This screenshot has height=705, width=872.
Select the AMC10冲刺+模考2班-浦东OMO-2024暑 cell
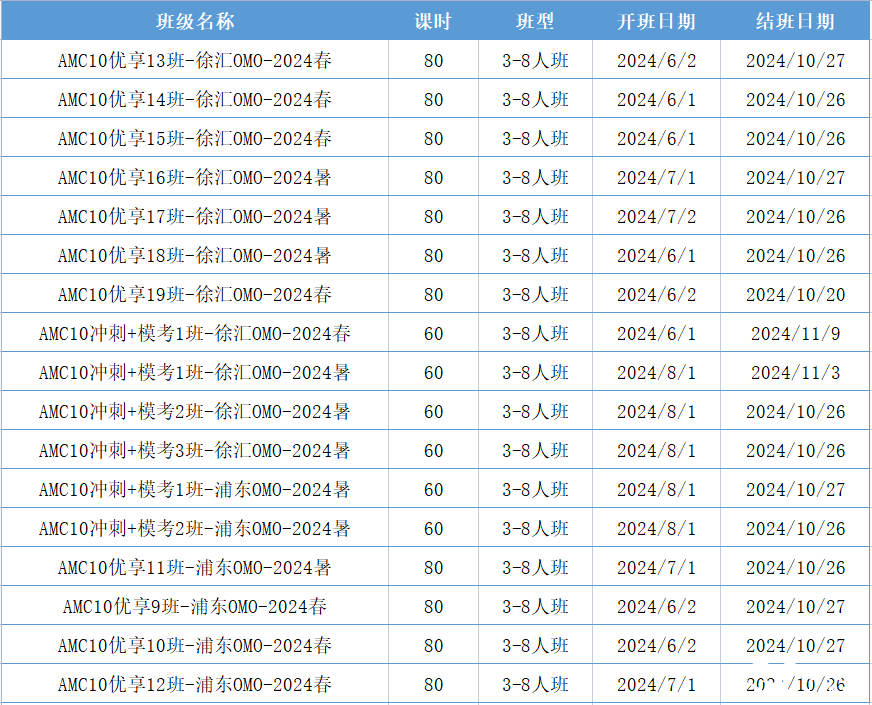tap(195, 528)
